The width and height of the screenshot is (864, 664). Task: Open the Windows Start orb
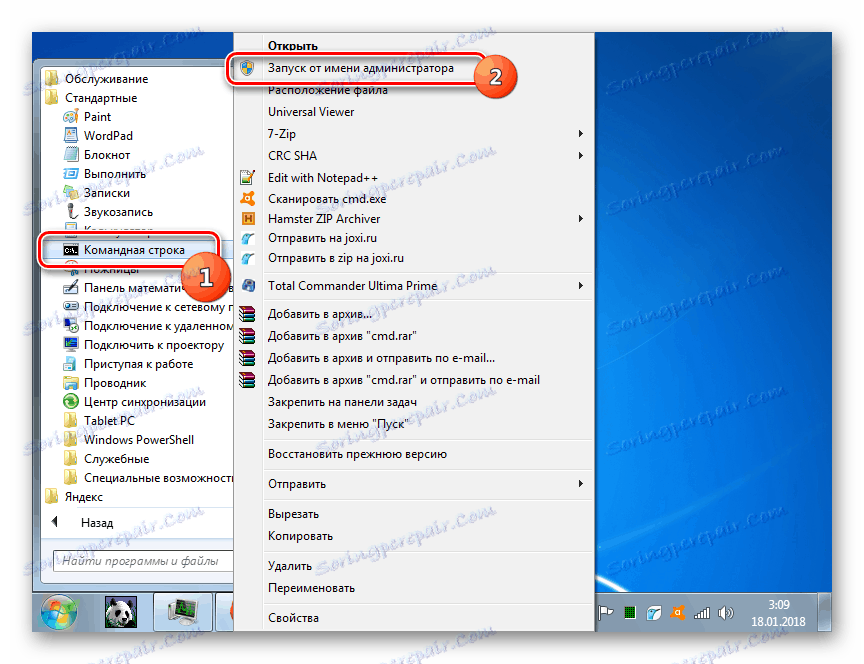tap(59, 612)
